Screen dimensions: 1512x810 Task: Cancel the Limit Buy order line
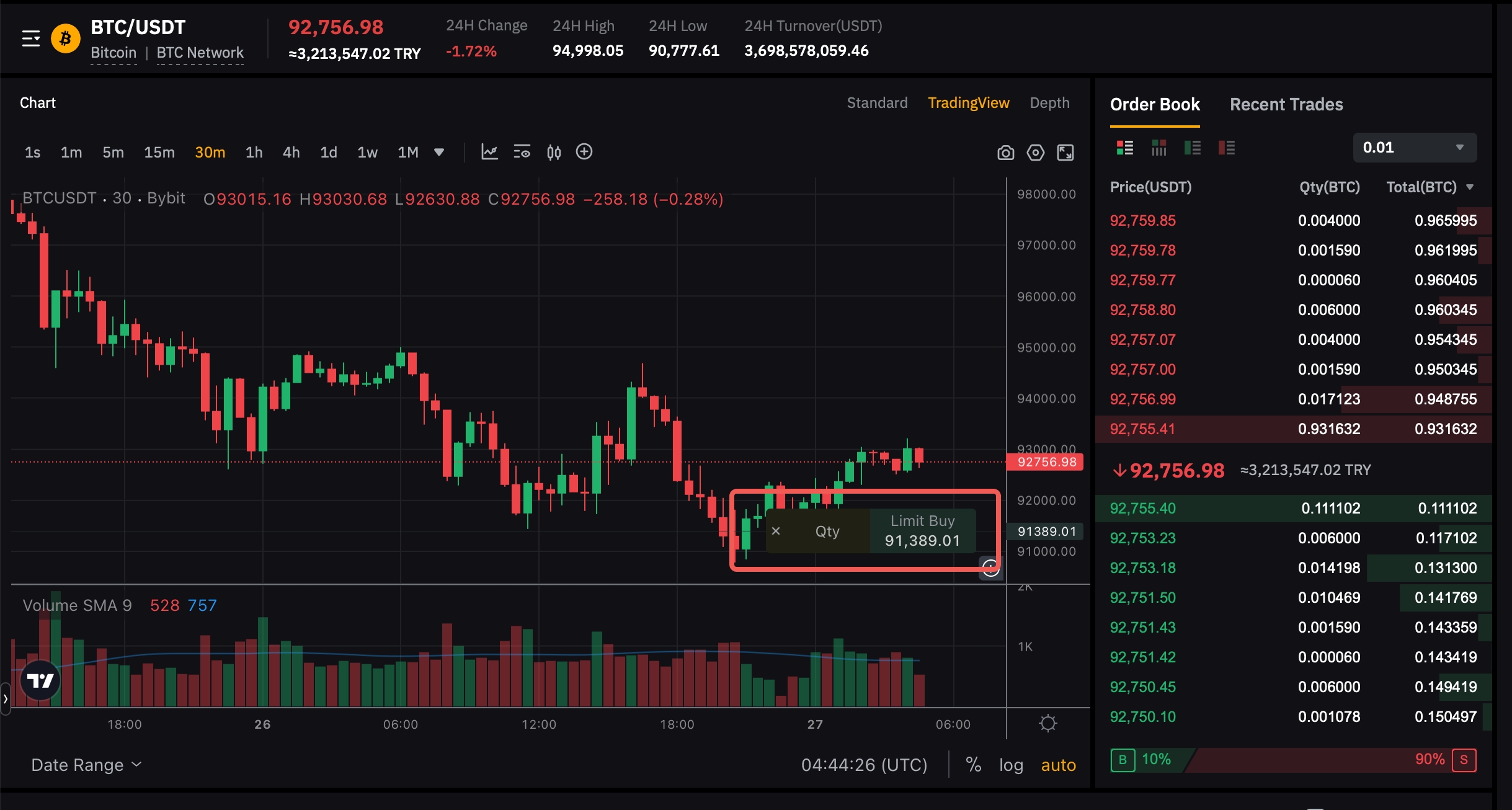776,531
